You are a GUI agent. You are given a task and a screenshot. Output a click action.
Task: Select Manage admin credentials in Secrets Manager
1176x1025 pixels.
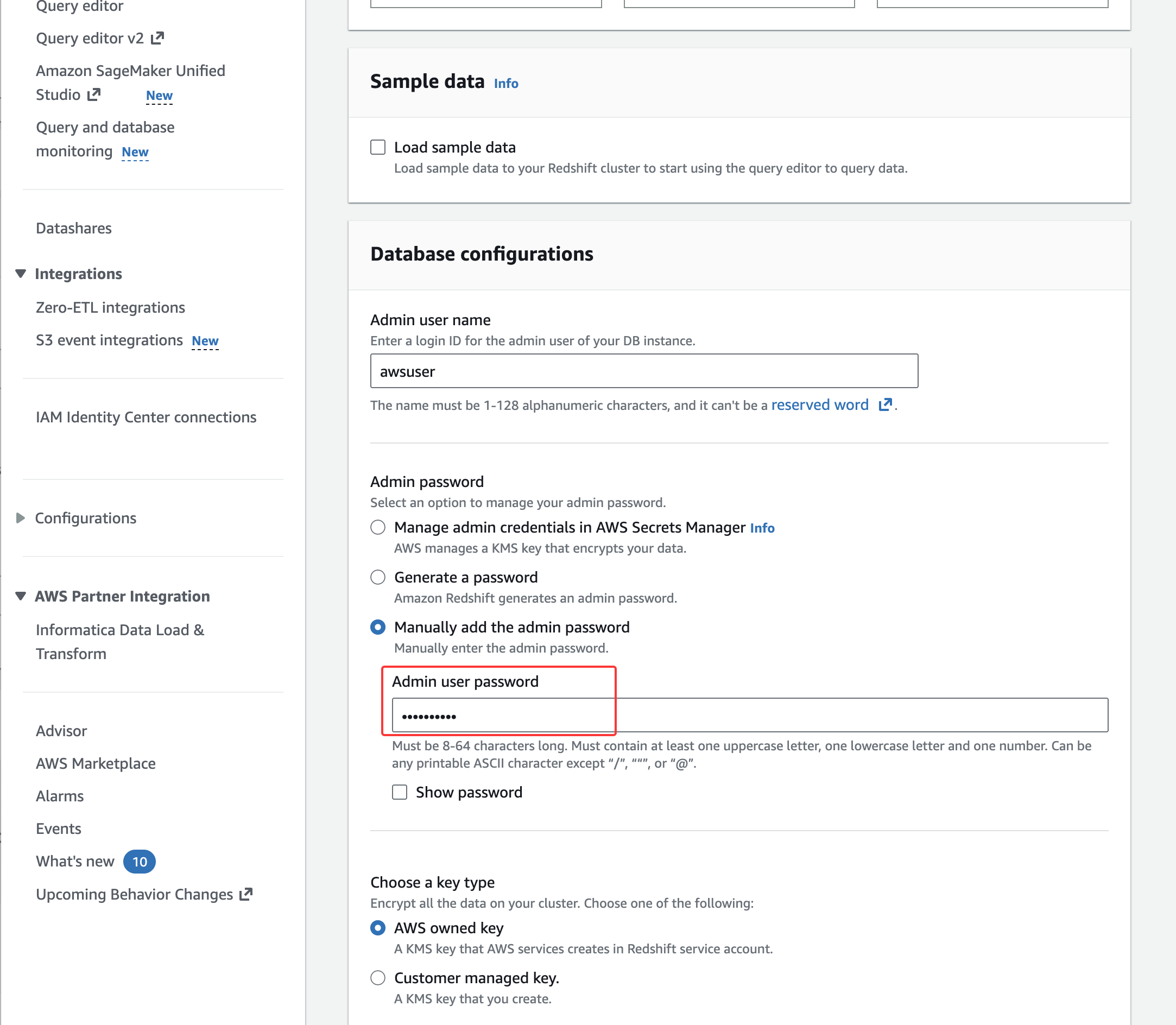(x=378, y=527)
